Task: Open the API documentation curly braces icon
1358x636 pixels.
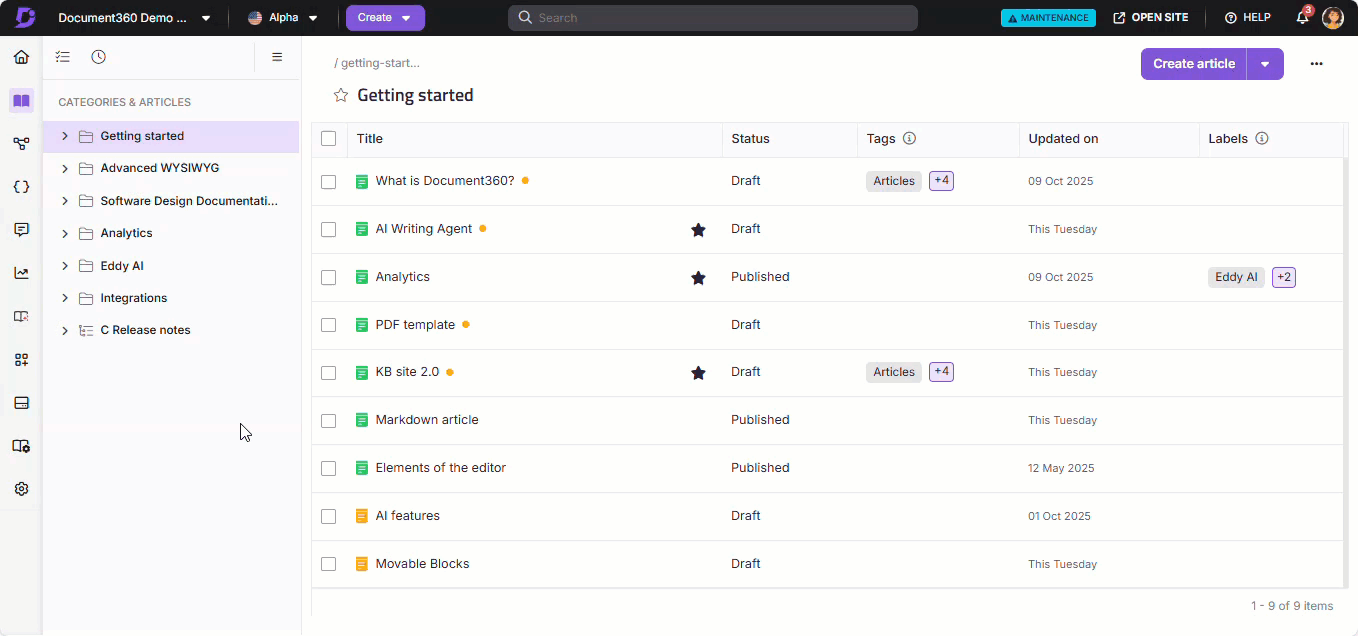Action: click(x=21, y=187)
